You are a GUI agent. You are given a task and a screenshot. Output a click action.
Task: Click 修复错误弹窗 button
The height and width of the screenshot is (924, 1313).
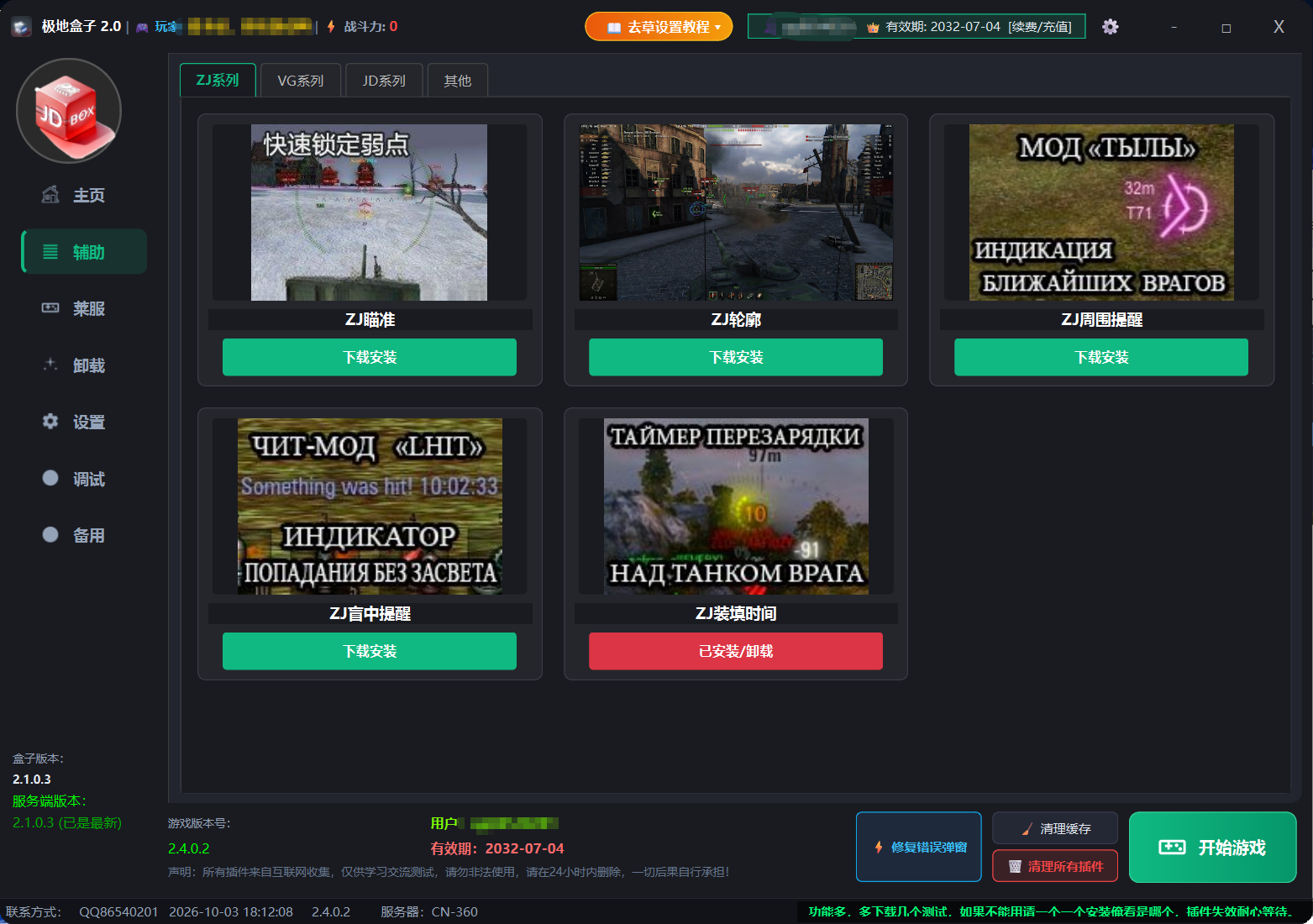(x=919, y=847)
